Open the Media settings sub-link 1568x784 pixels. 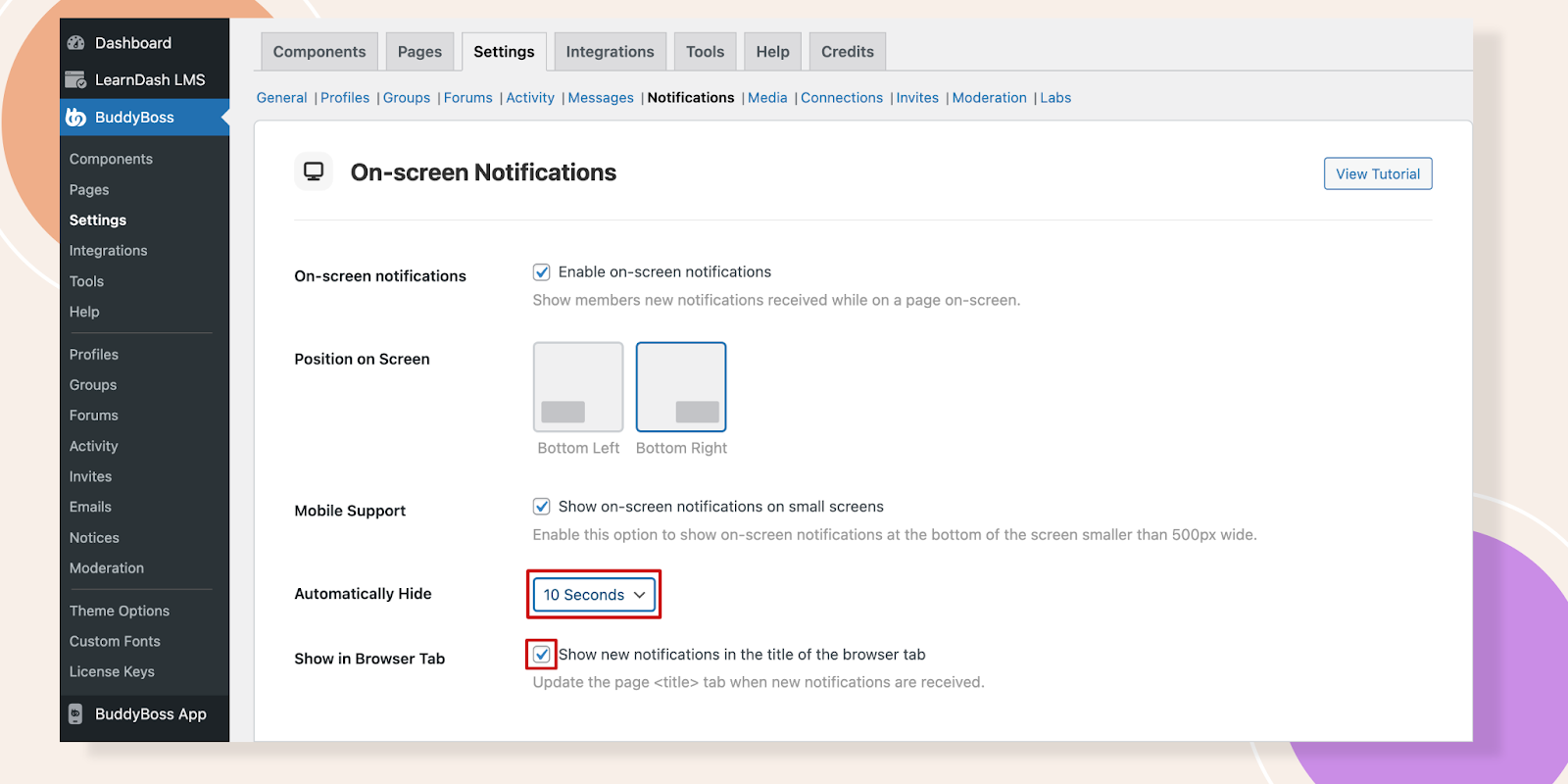pos(767,98)
